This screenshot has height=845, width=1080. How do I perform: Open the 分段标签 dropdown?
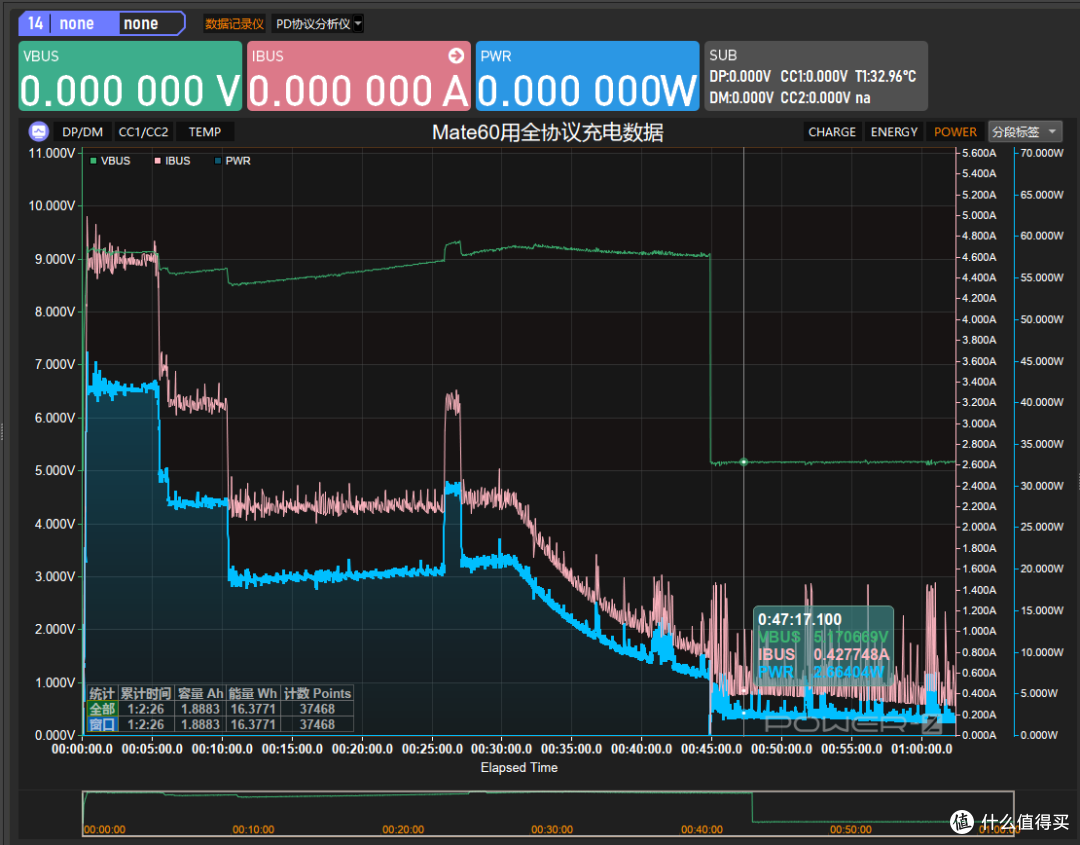pyautogui.click(x=1025, y=132)
